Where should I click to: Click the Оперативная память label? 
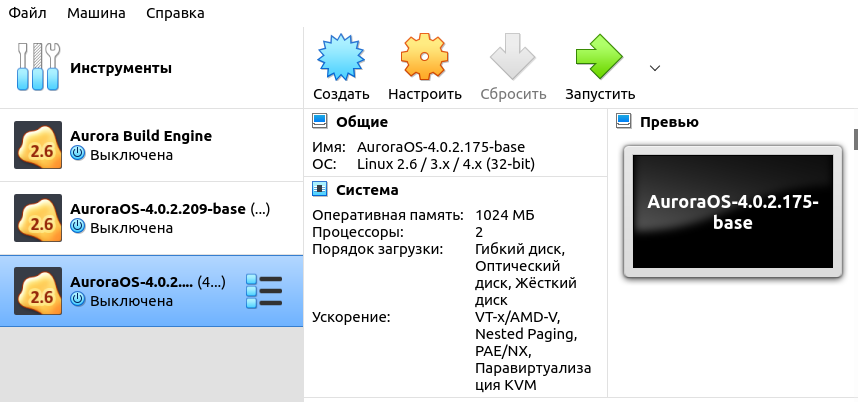point(387,215)
